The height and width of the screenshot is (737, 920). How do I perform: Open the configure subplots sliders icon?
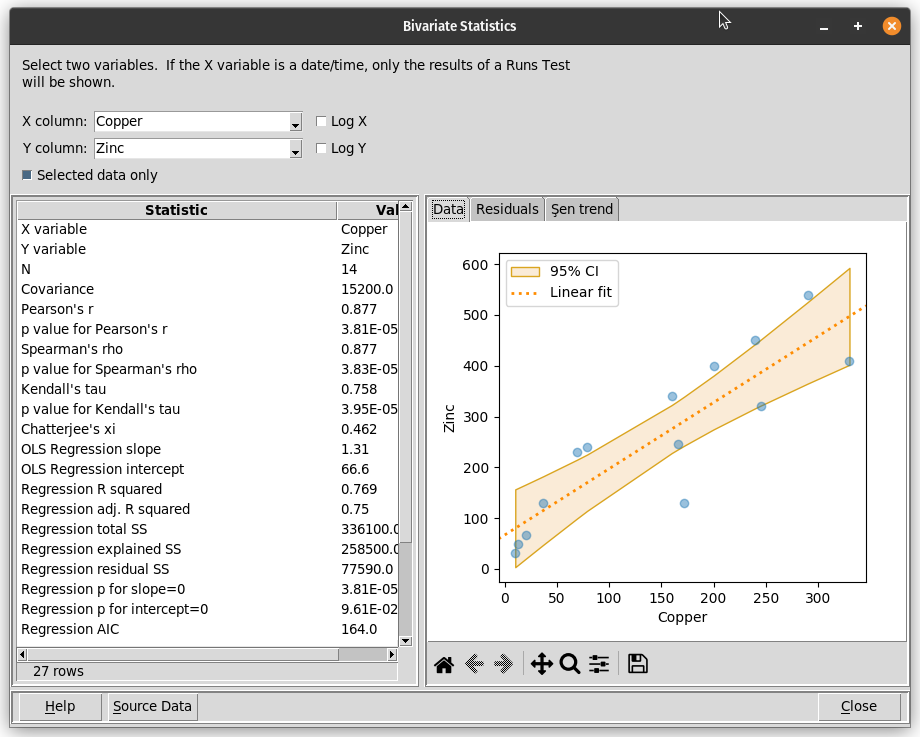599,664
